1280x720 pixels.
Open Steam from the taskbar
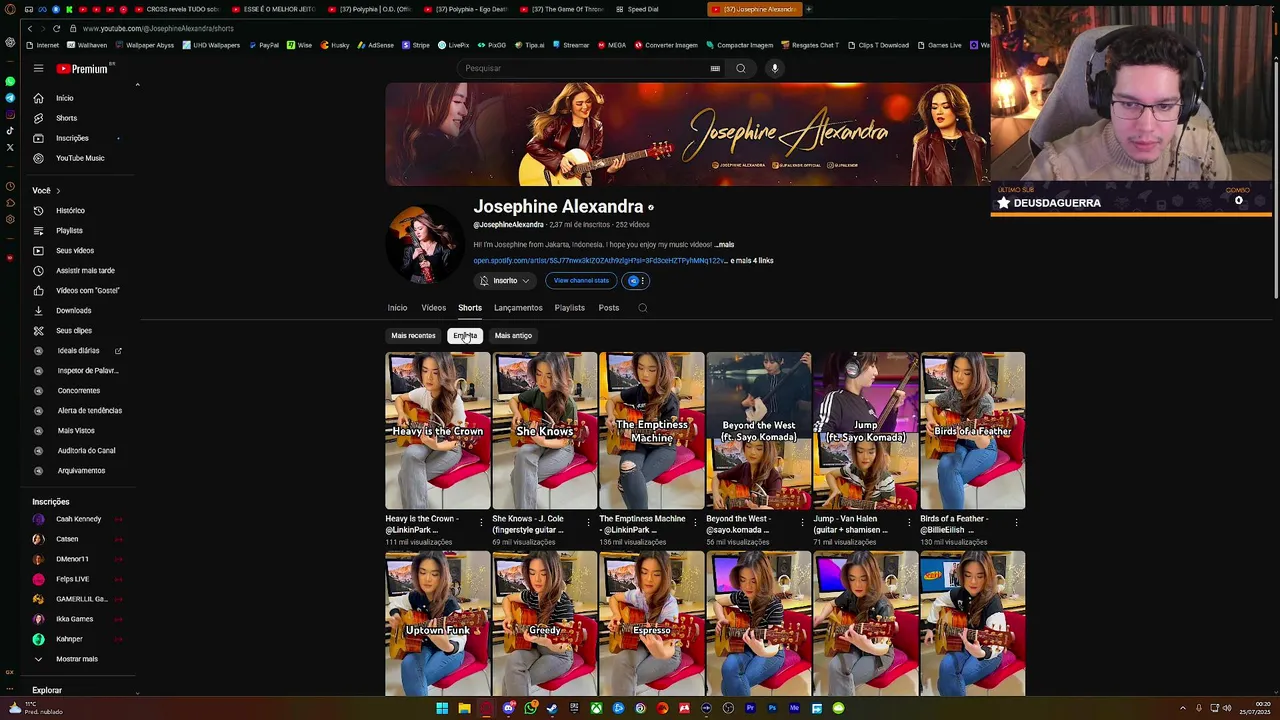(552, 709)
